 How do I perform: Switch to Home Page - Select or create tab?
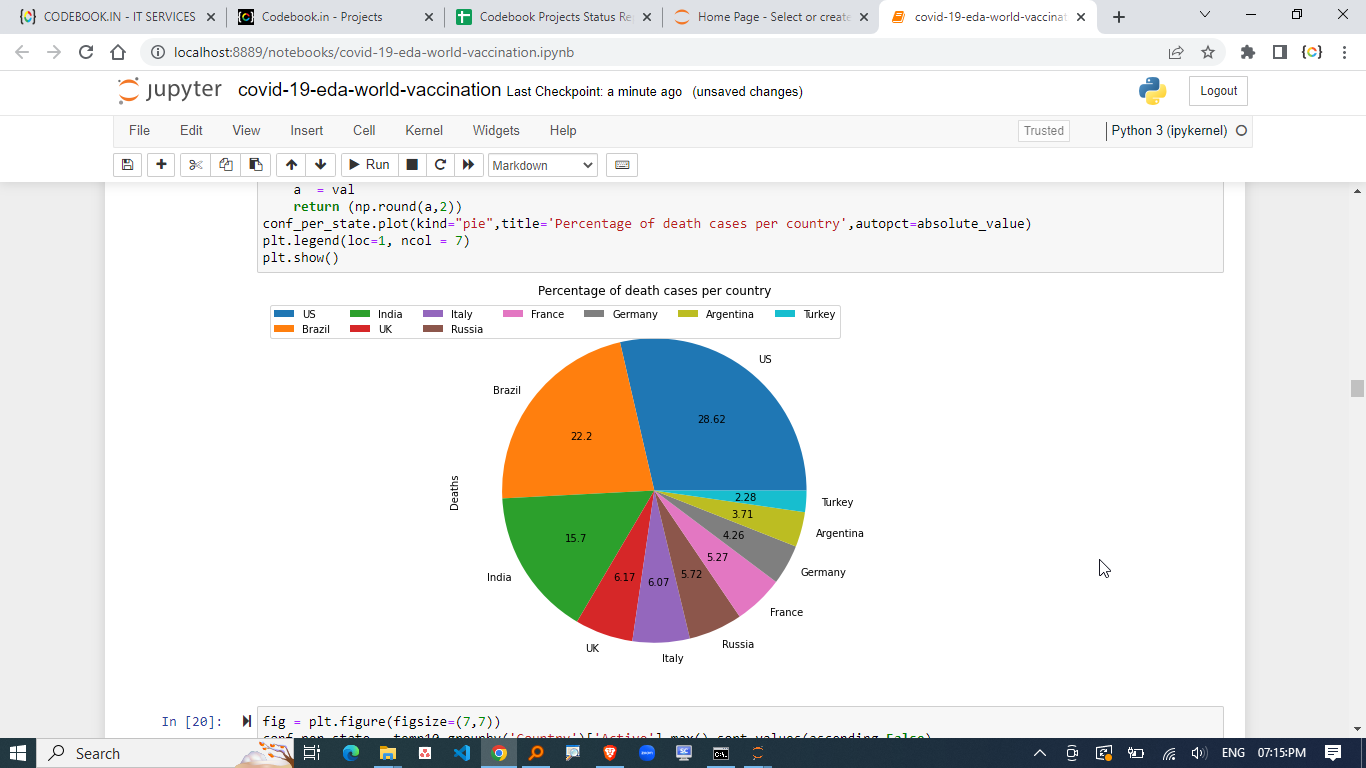770,17
